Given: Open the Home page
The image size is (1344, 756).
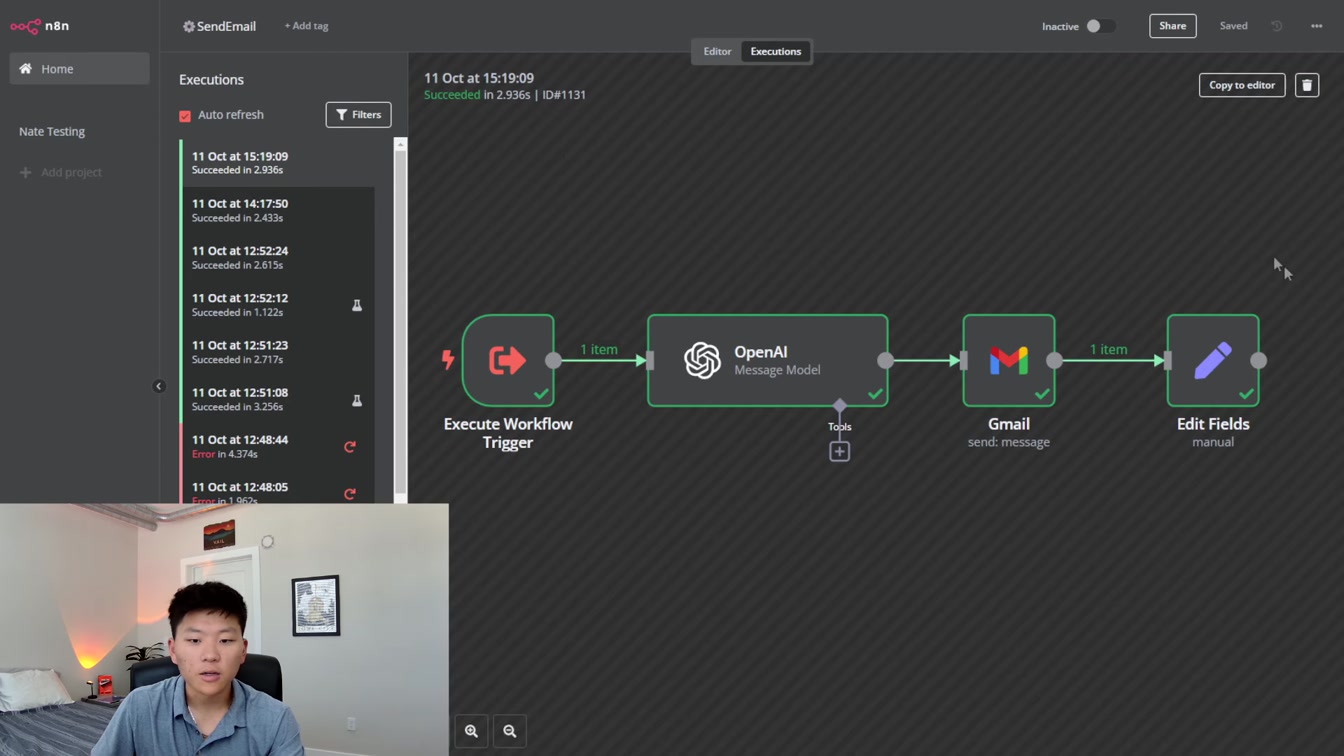Looking at the screenshot, I should pyautogui.click(x=79, y=69).
